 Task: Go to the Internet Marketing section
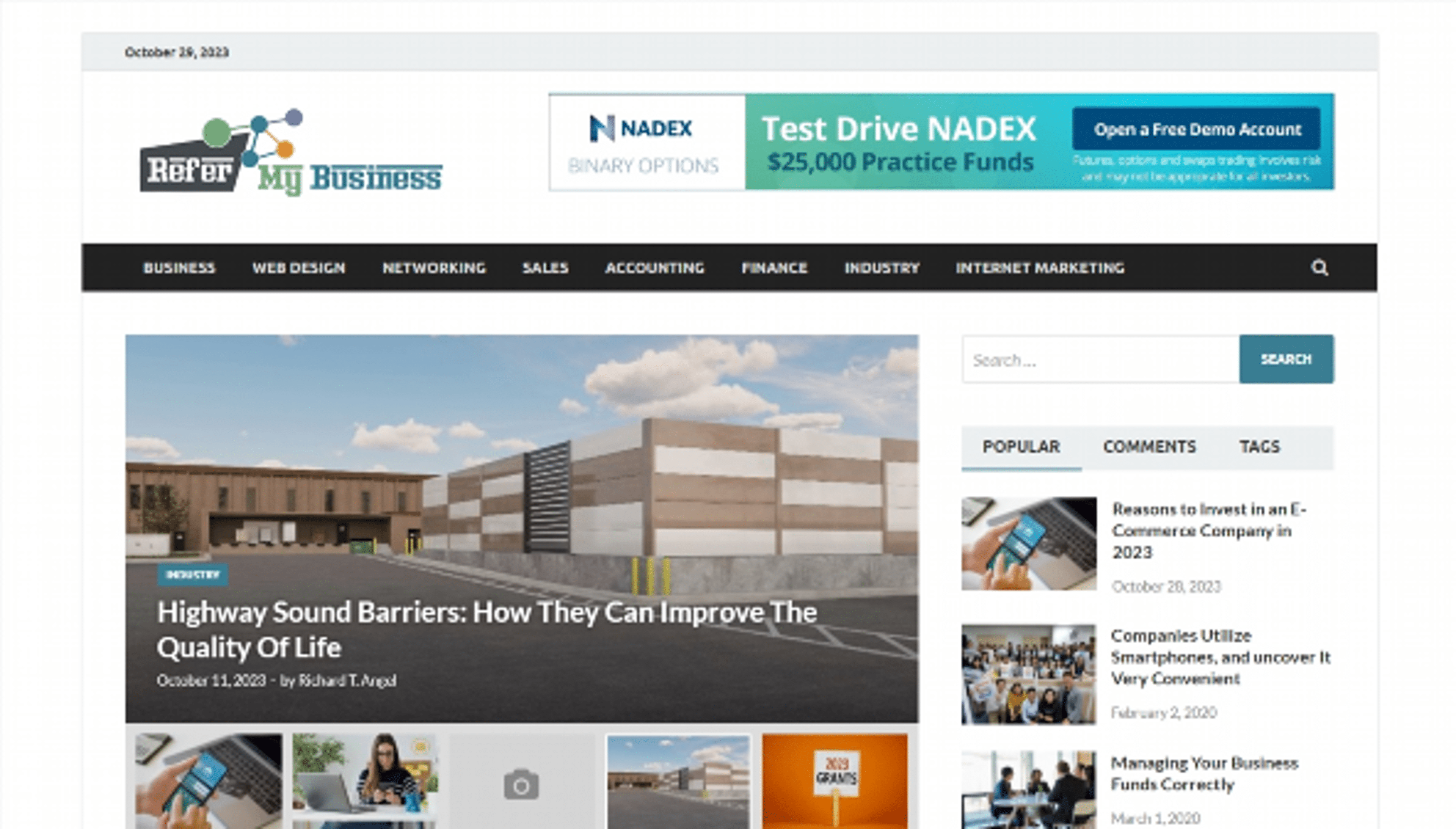[x=1039, y=268]
